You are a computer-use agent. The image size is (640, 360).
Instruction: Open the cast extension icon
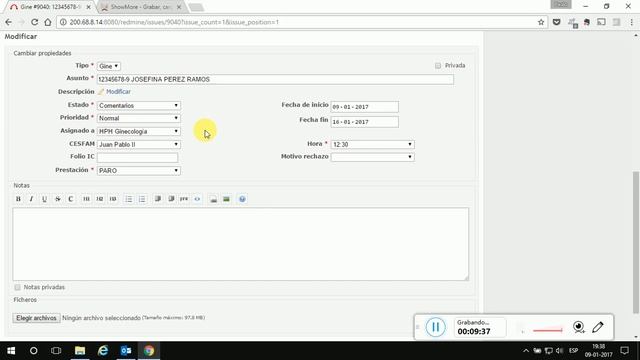click(601, 22)
